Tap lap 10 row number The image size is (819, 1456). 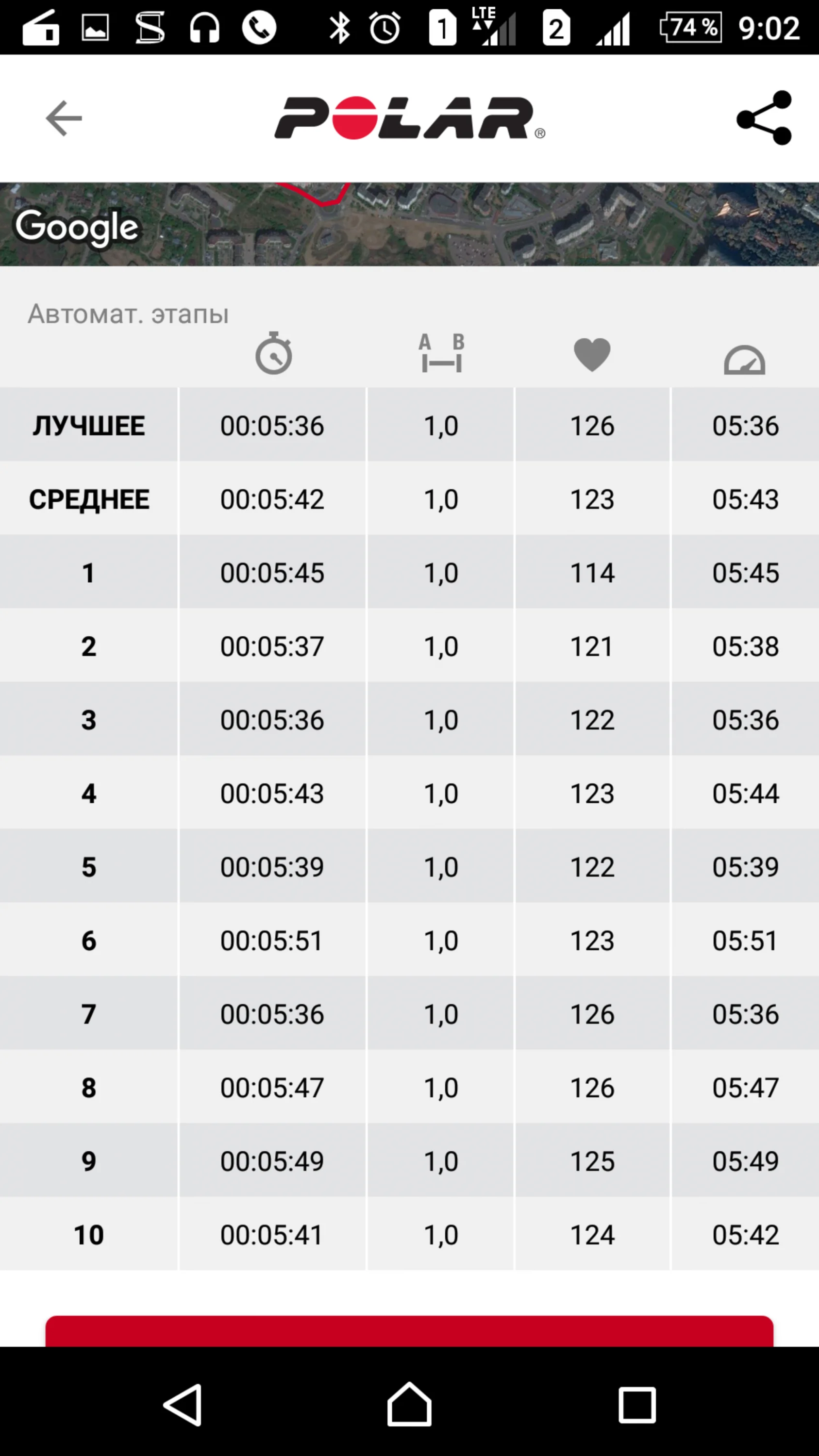click(x=89, y=1234)
